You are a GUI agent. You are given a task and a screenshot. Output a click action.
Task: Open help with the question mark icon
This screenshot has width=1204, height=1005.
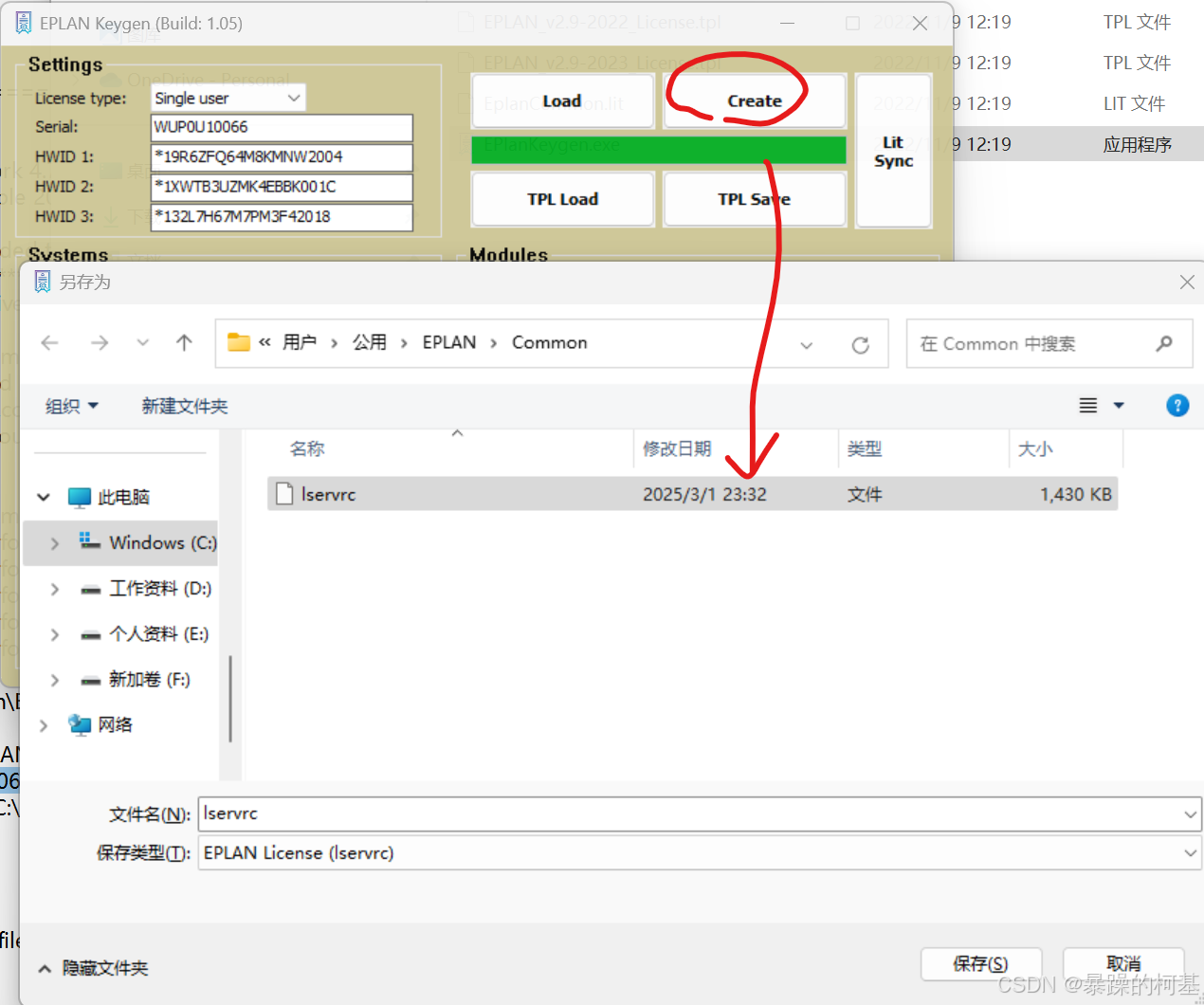pos(1177,406)
